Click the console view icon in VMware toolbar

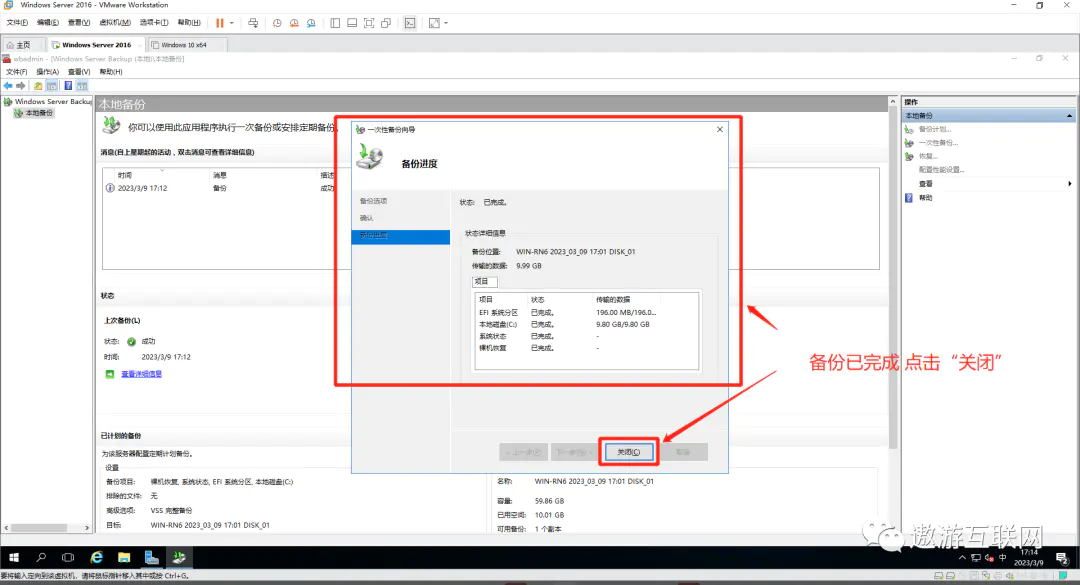[x=410, y=23]
